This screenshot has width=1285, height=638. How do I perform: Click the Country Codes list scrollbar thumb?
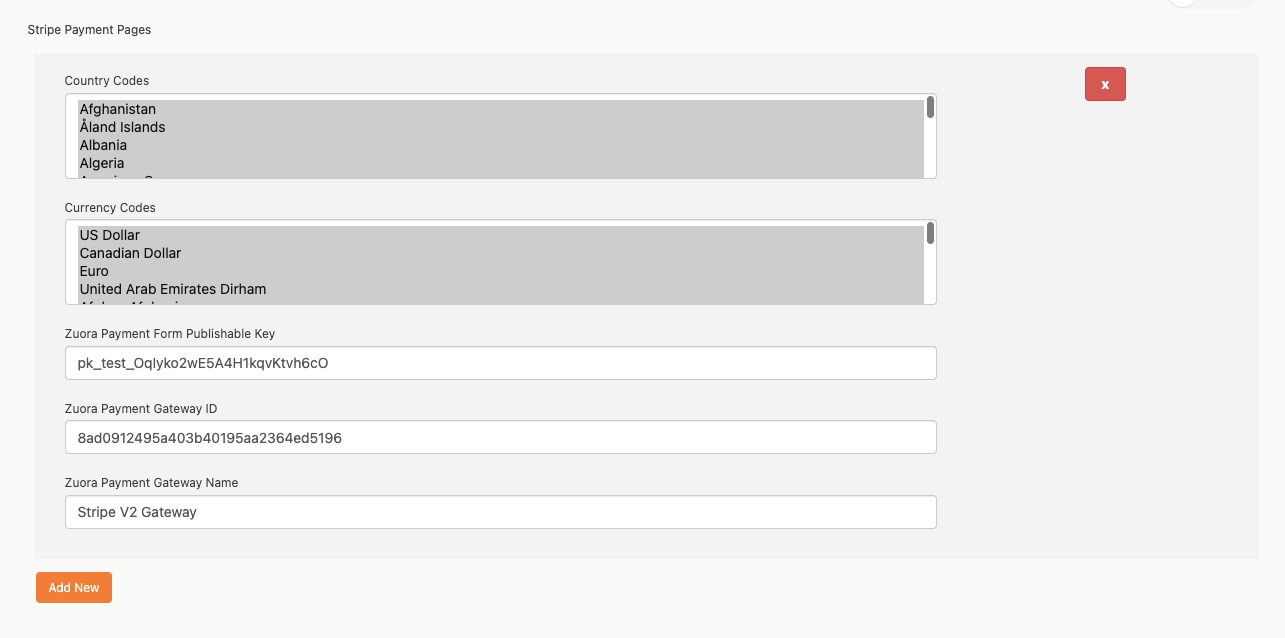click(930, 107)
